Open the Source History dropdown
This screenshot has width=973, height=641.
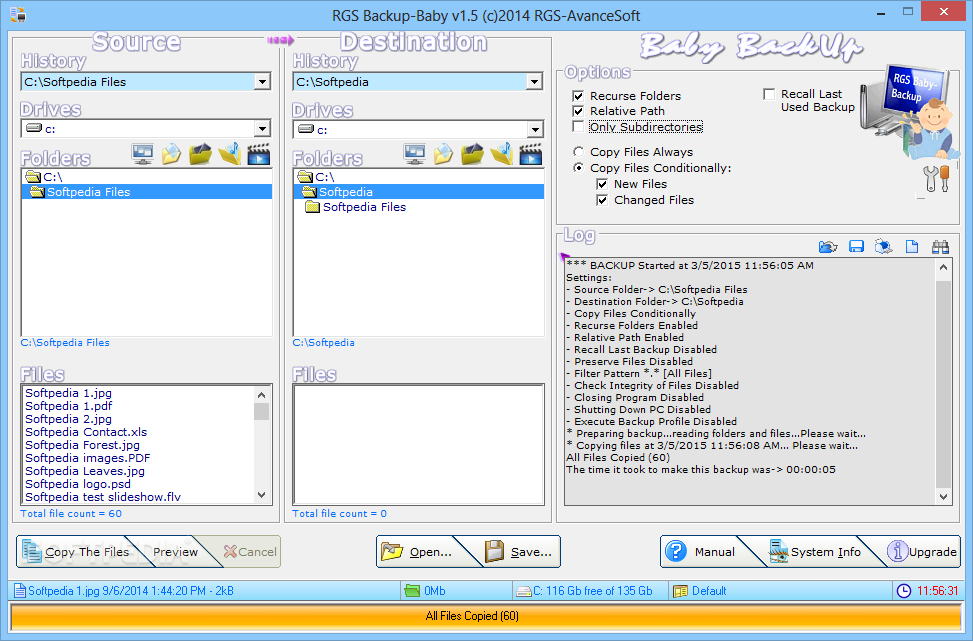[x=262, y=81]
